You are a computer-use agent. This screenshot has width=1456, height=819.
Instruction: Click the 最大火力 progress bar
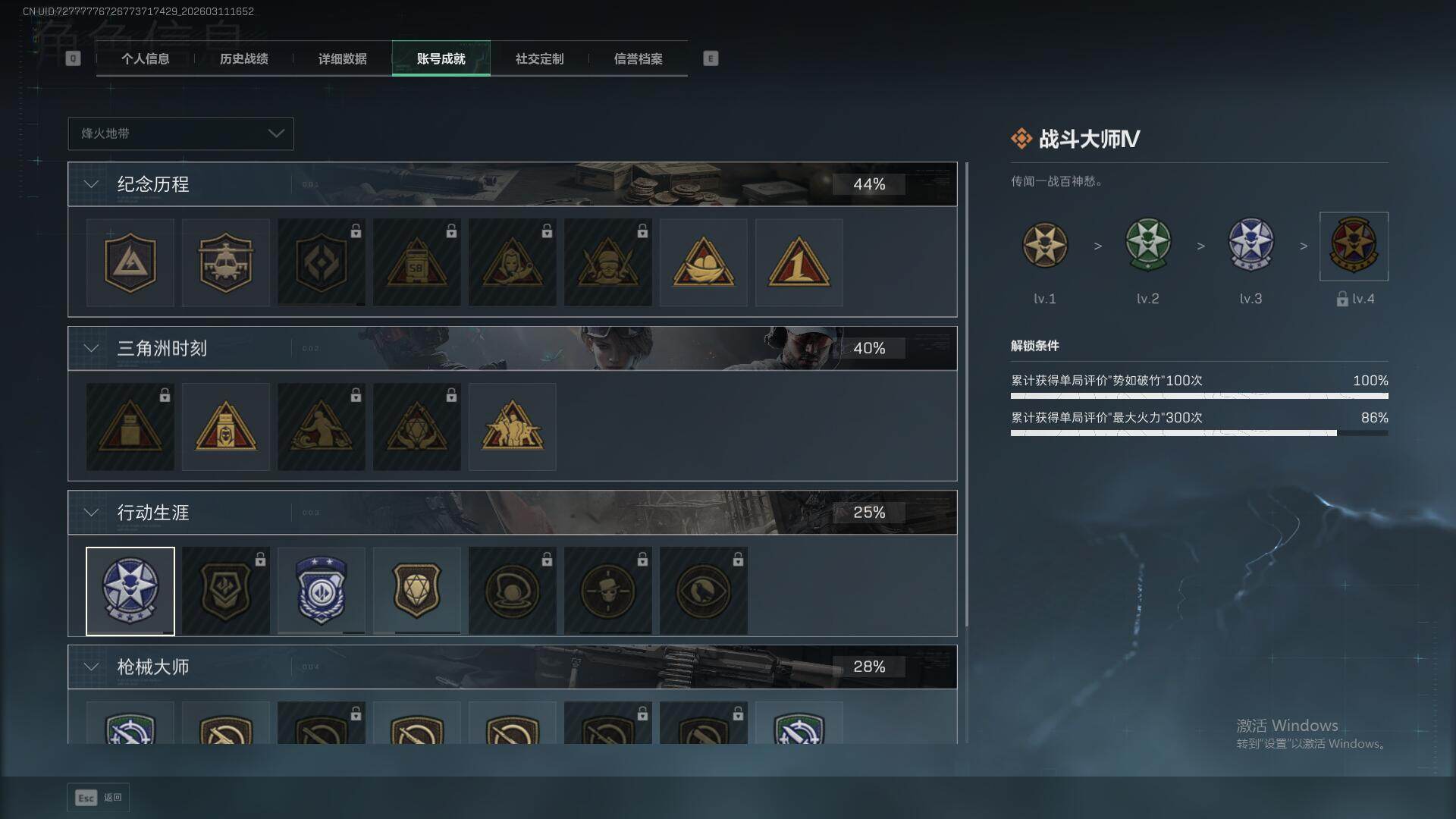click(x=1199, y=433)
